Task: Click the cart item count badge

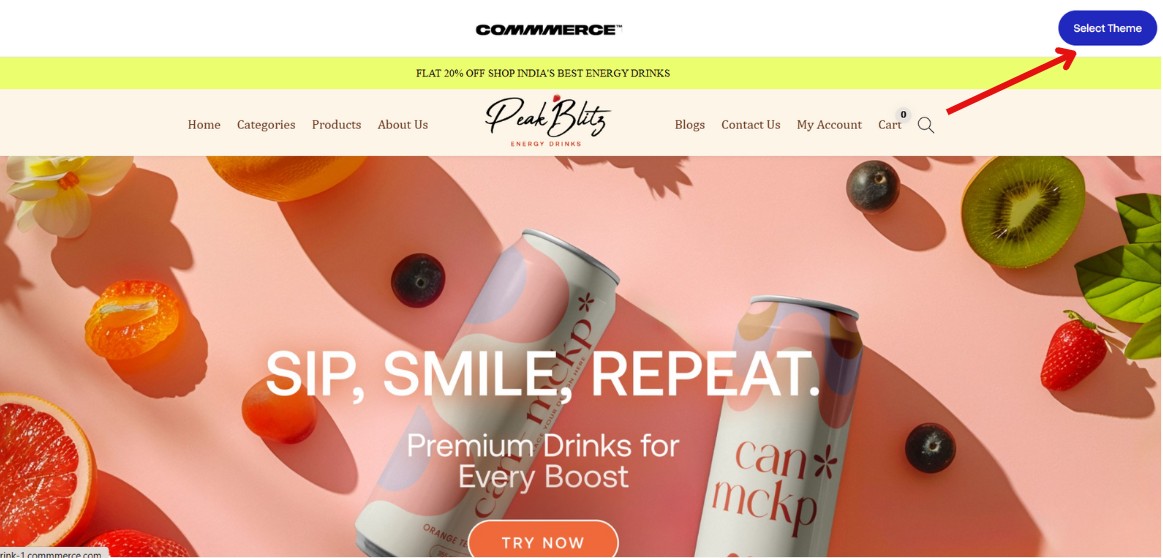Action: click(x=903, y=114)
